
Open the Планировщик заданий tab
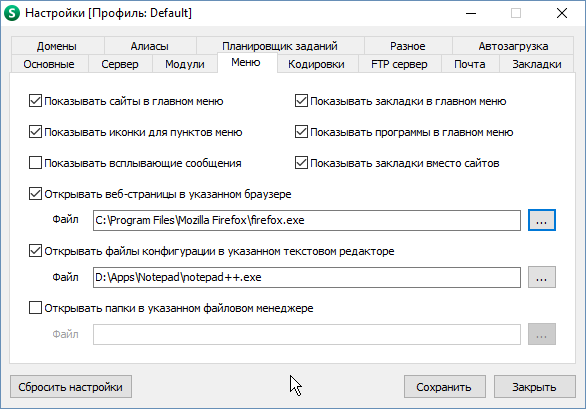coord(280,46)
